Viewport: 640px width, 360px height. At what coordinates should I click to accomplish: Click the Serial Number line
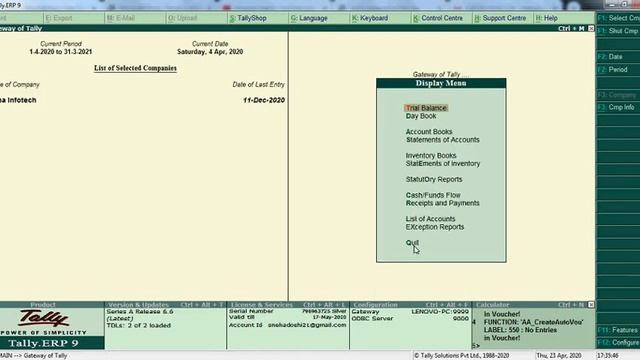(x=287, y=311)
